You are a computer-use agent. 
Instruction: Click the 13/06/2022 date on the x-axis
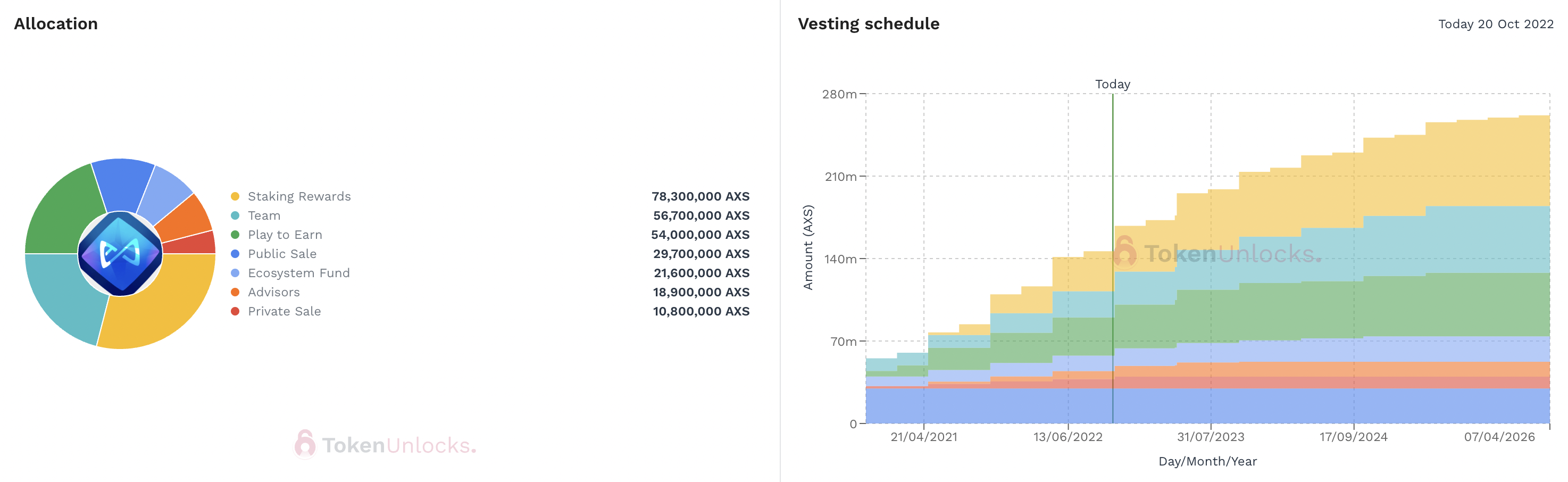1067,437
